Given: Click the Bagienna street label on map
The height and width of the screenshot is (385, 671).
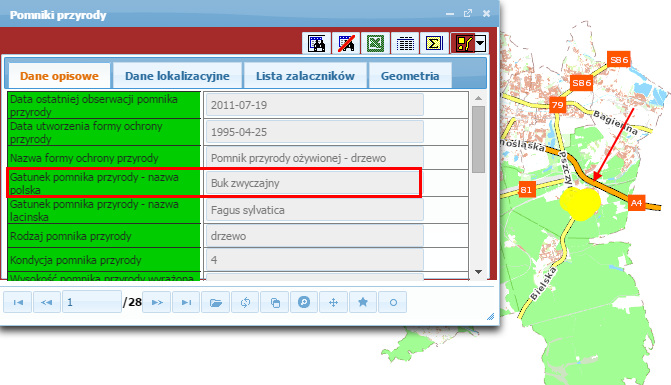Looking at the screenshot, I should pos(616,123).
